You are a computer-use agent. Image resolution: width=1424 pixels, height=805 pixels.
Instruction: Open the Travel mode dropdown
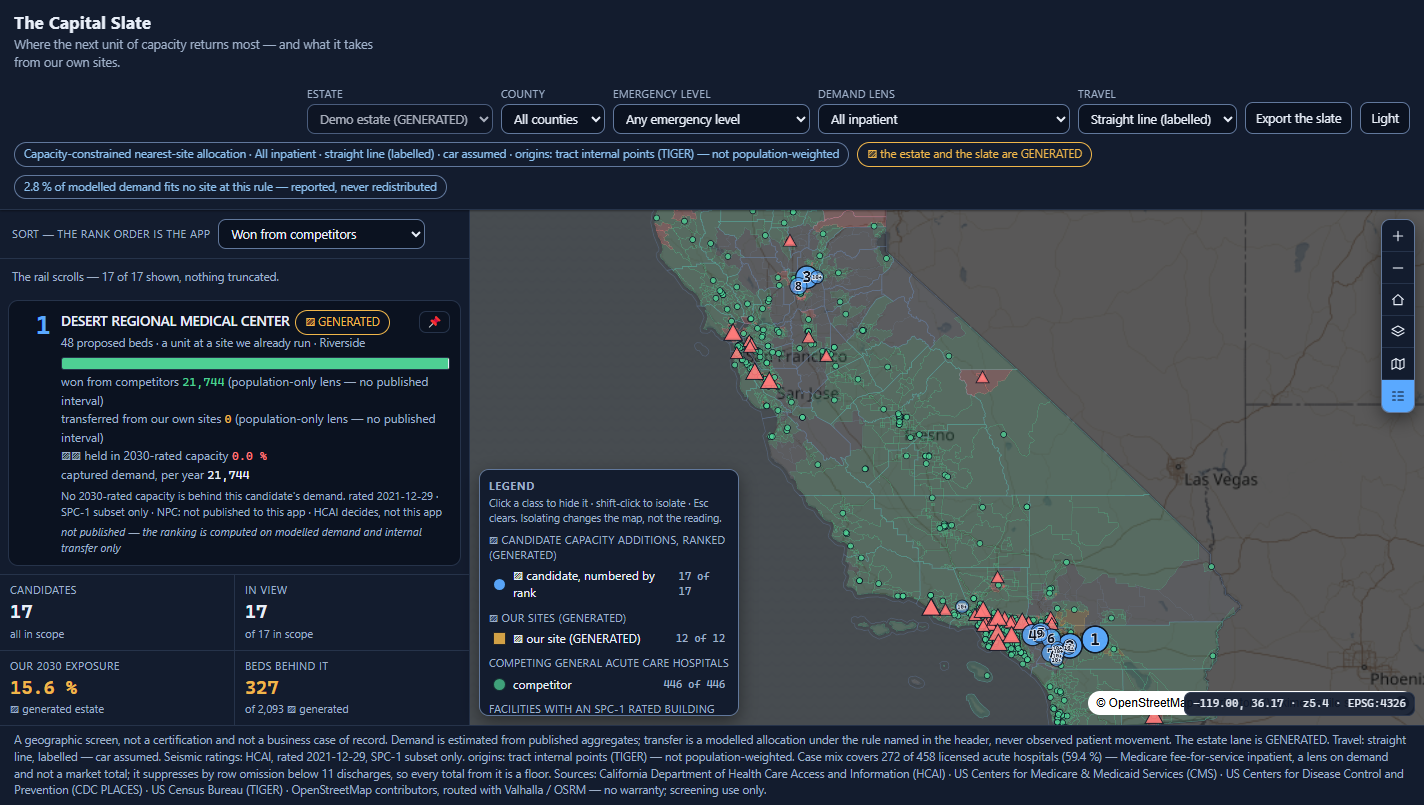[x=1157, y=119]
